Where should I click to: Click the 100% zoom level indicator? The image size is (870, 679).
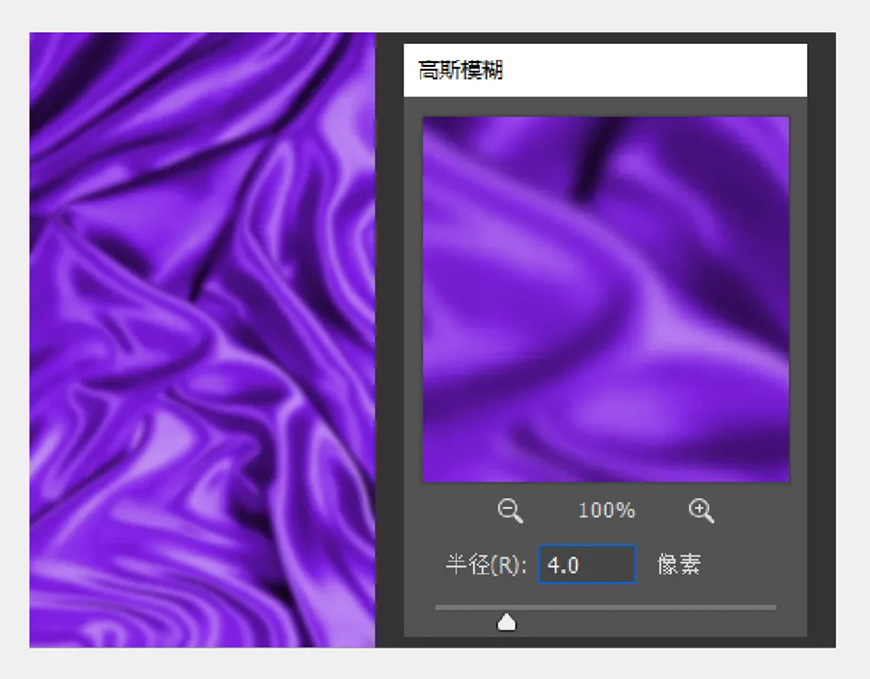tap(605, 511)
